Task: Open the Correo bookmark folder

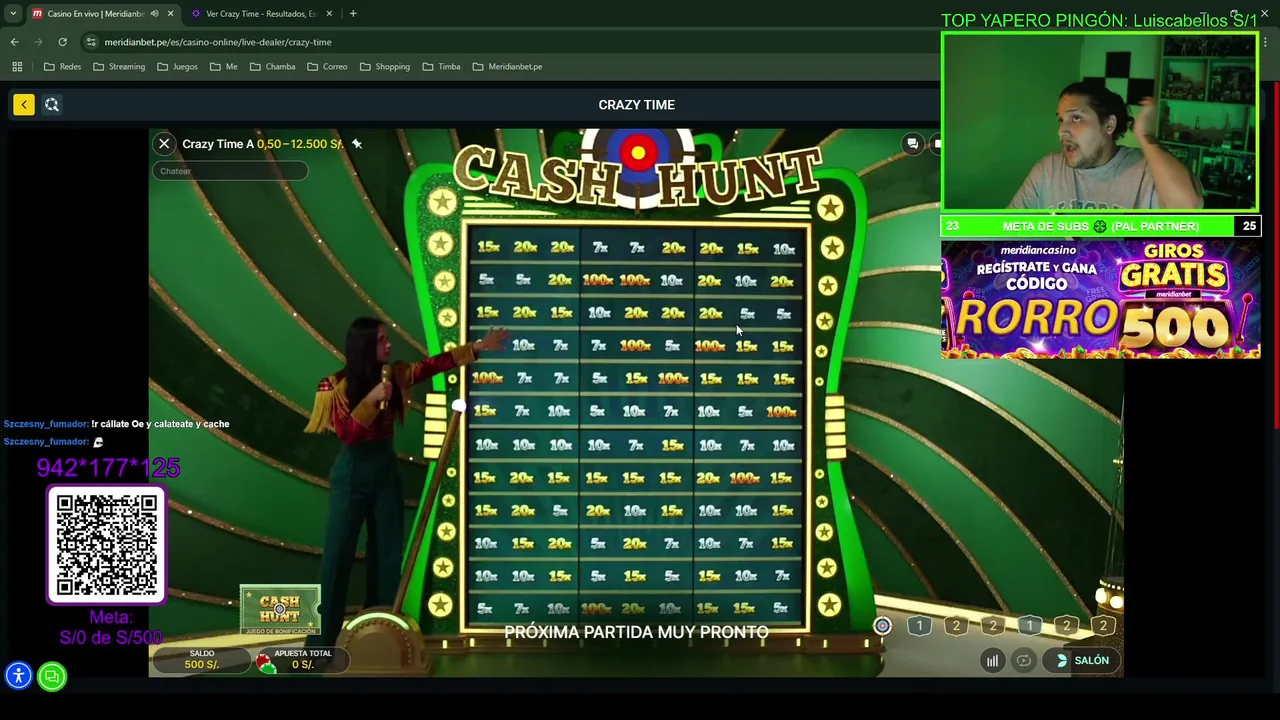Action: [x=327, y=67]
